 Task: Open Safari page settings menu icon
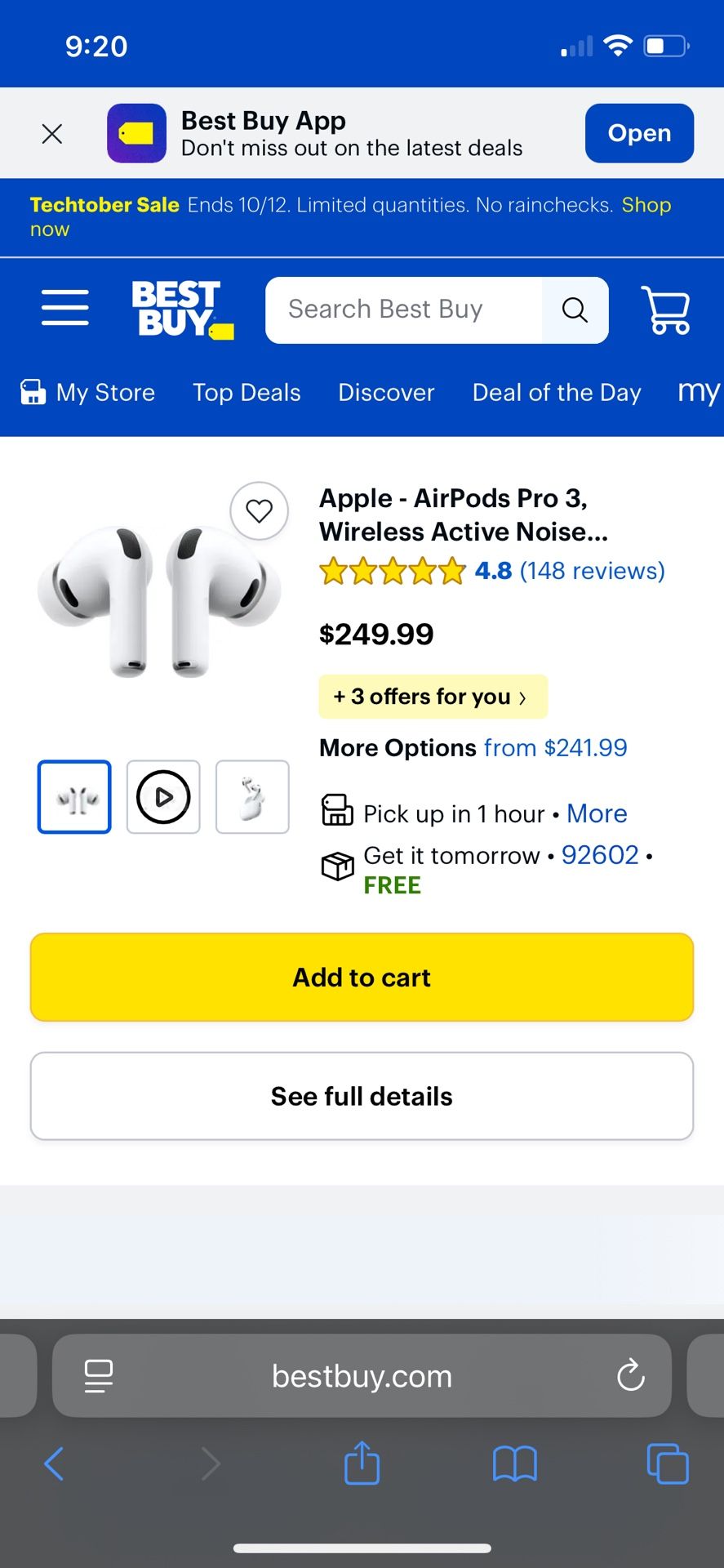[99, 1375]
